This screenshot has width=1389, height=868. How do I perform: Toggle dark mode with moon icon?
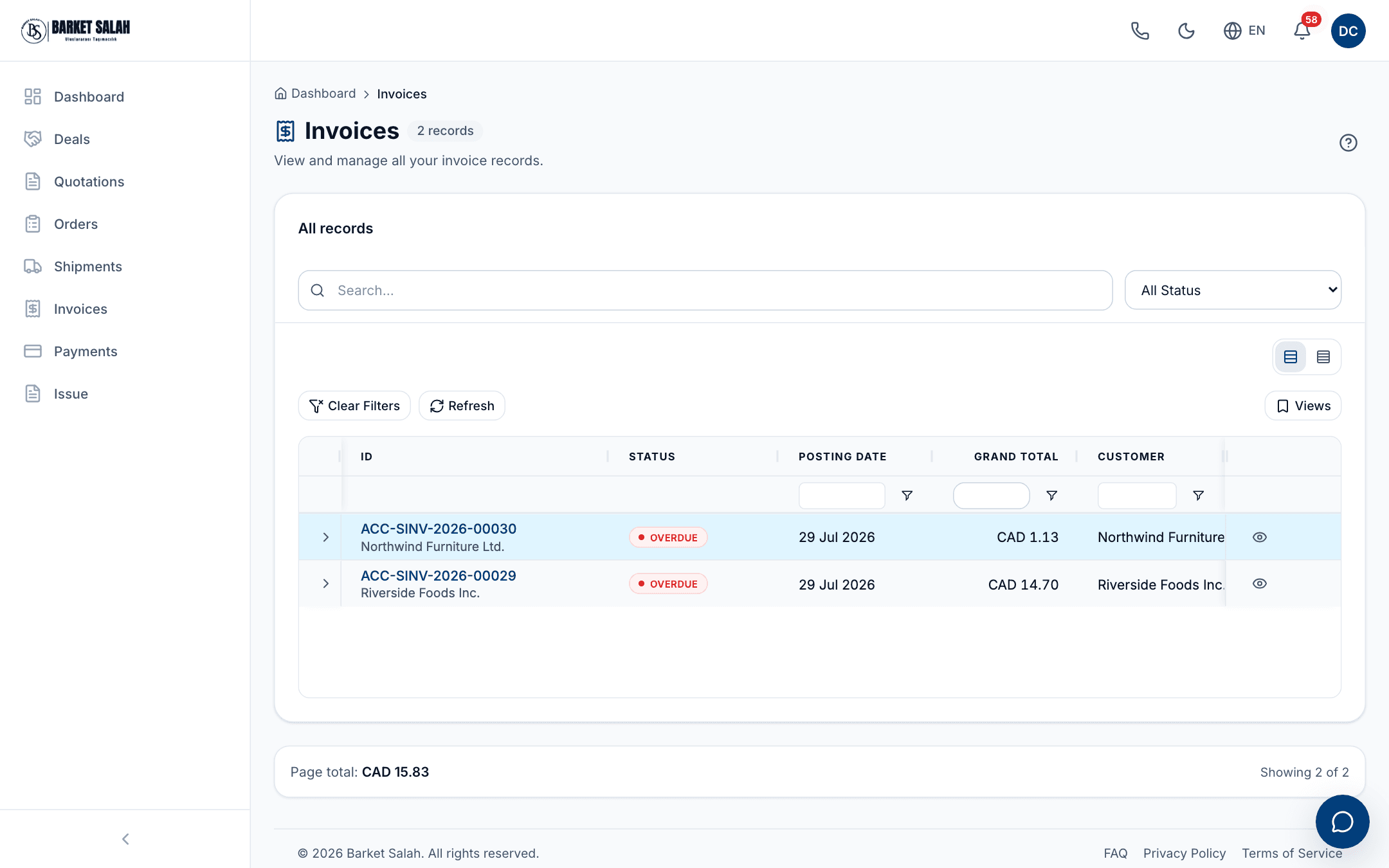(x=1186, y=31)
